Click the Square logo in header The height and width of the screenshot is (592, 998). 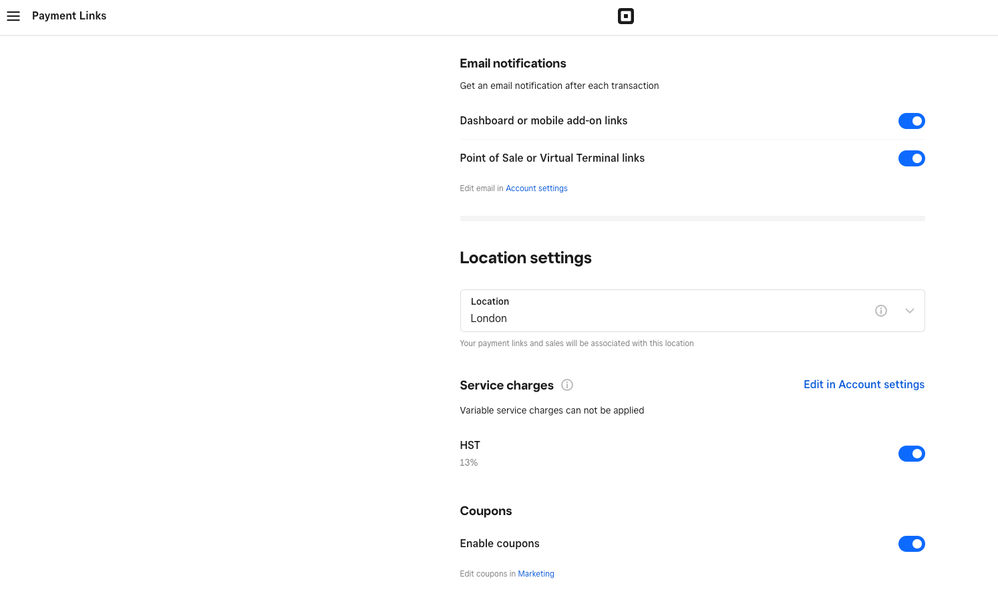click(625, 16)
